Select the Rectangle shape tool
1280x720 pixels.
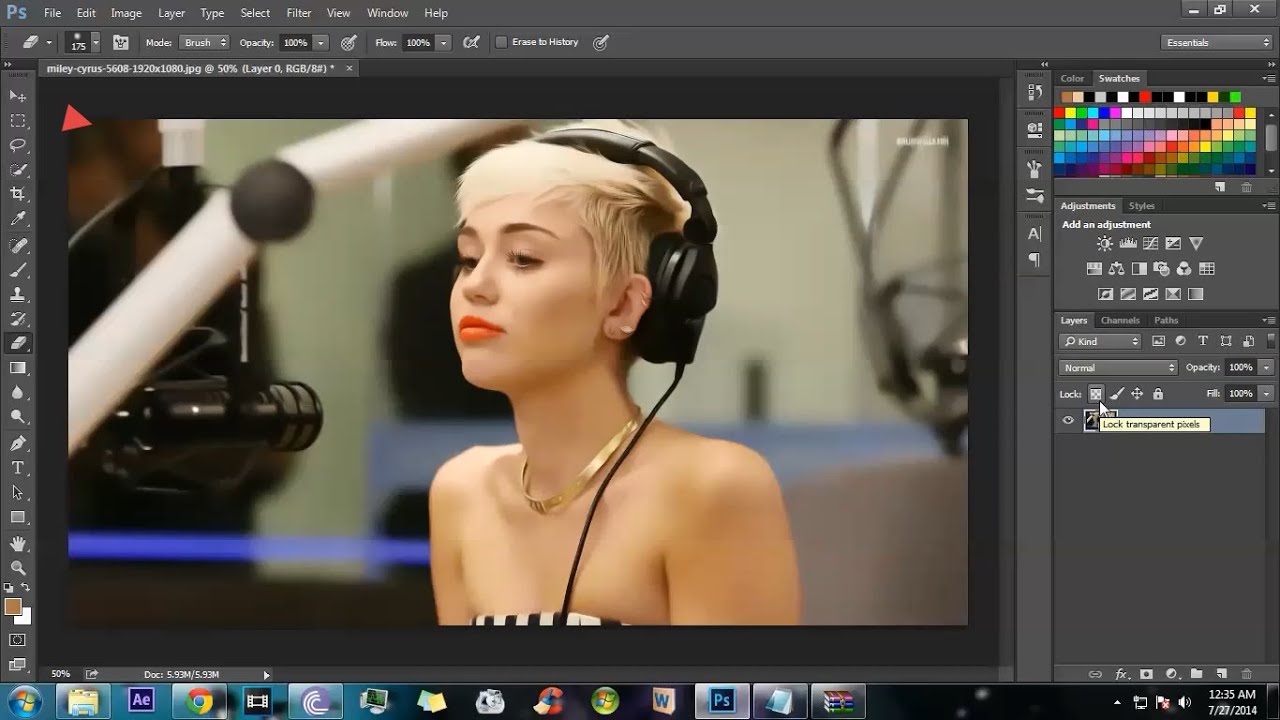click(x=18, y=518)
